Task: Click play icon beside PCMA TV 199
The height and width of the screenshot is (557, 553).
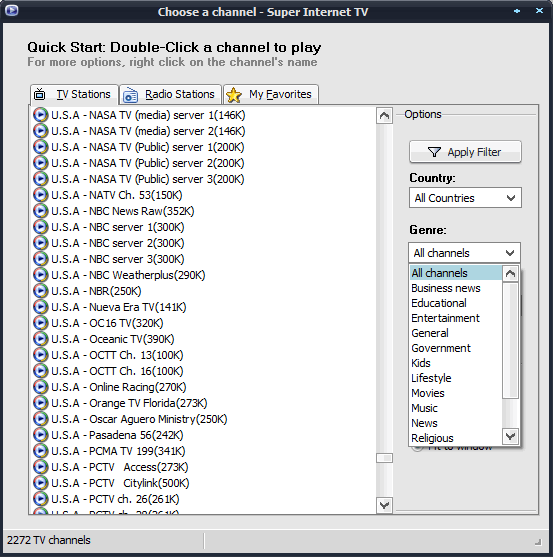Action: point(40,451)
